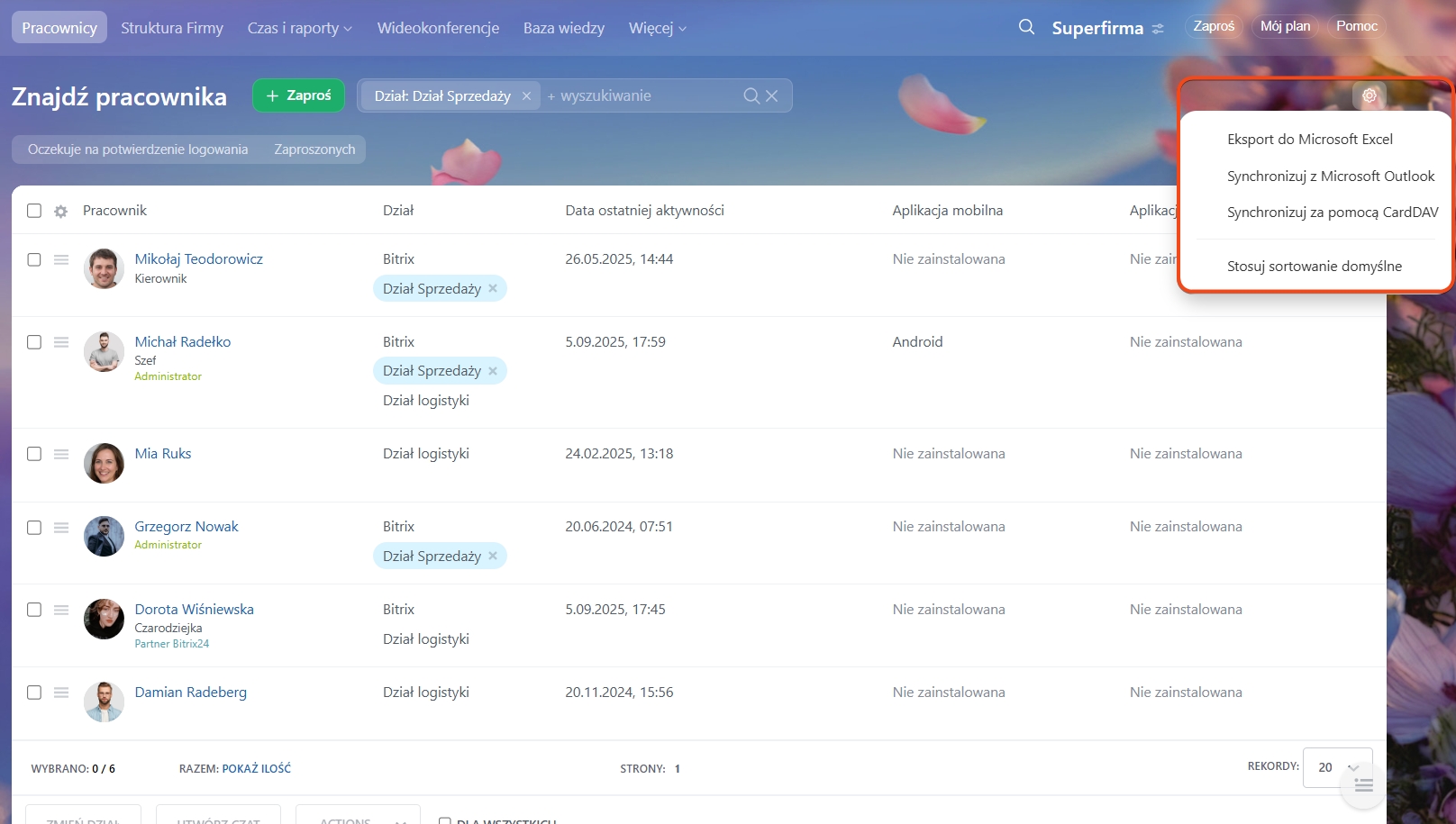The width and height of the screenshot is (1456, 824).
Task: Open the grid settings gear in header
Action: (60, 212)
